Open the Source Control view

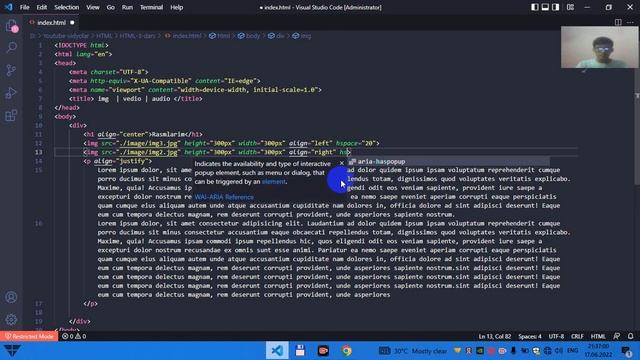(11, 70)
